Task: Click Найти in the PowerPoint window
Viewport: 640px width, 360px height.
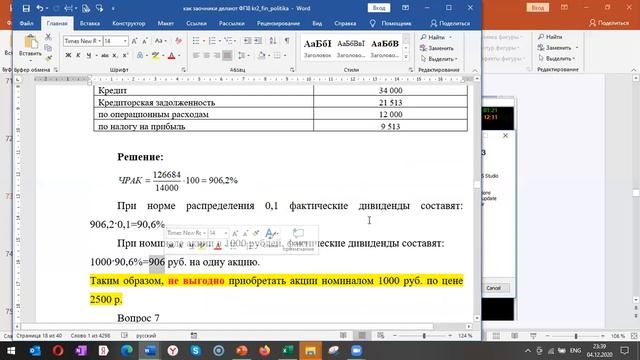Action: click(550, 37)
